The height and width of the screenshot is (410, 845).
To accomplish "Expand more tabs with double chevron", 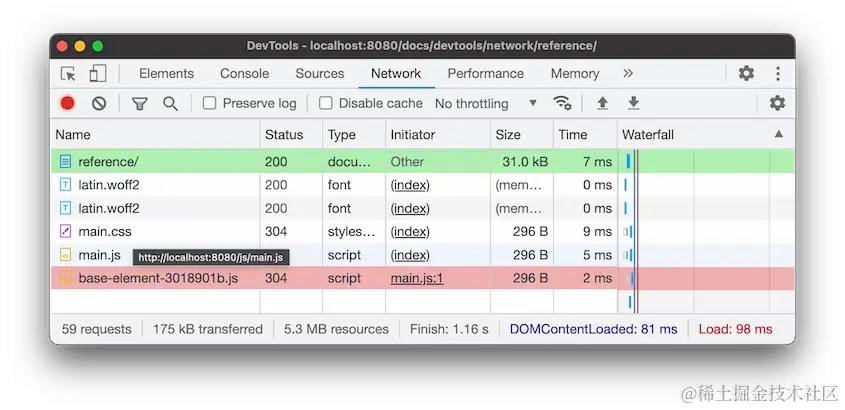I will (627, 73).
